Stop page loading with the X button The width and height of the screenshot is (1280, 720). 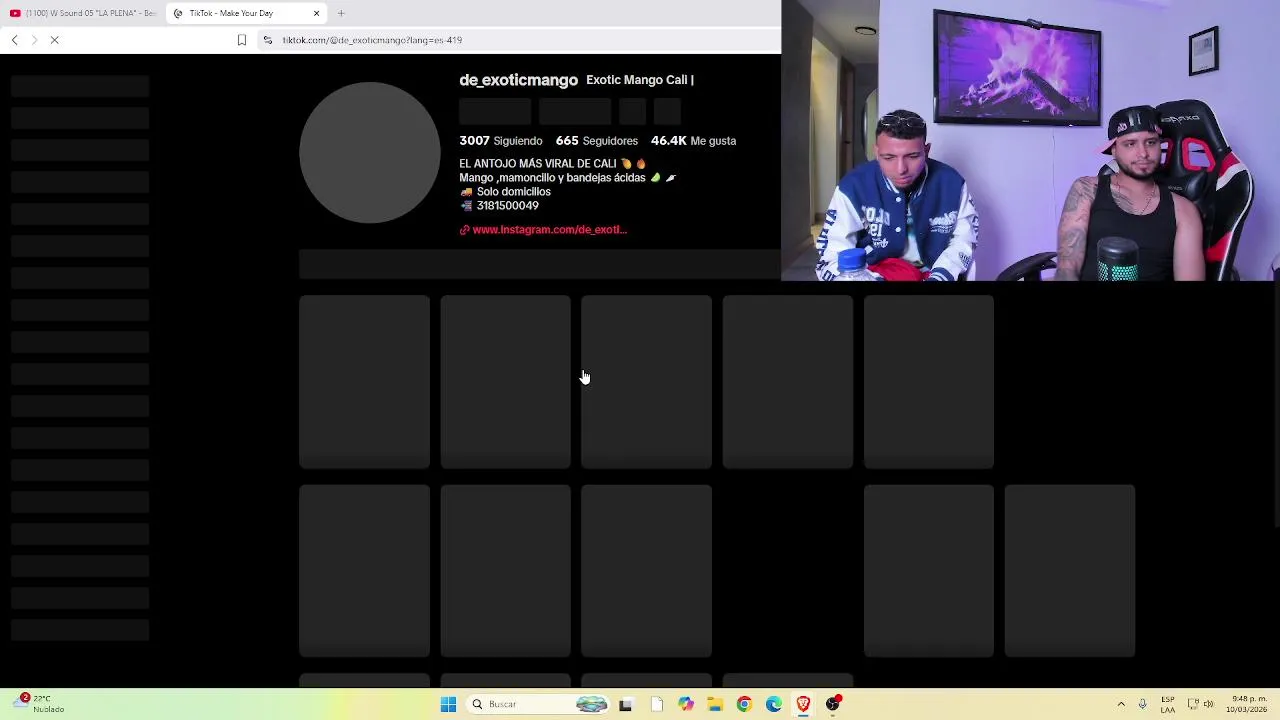[x=55, y=40]
